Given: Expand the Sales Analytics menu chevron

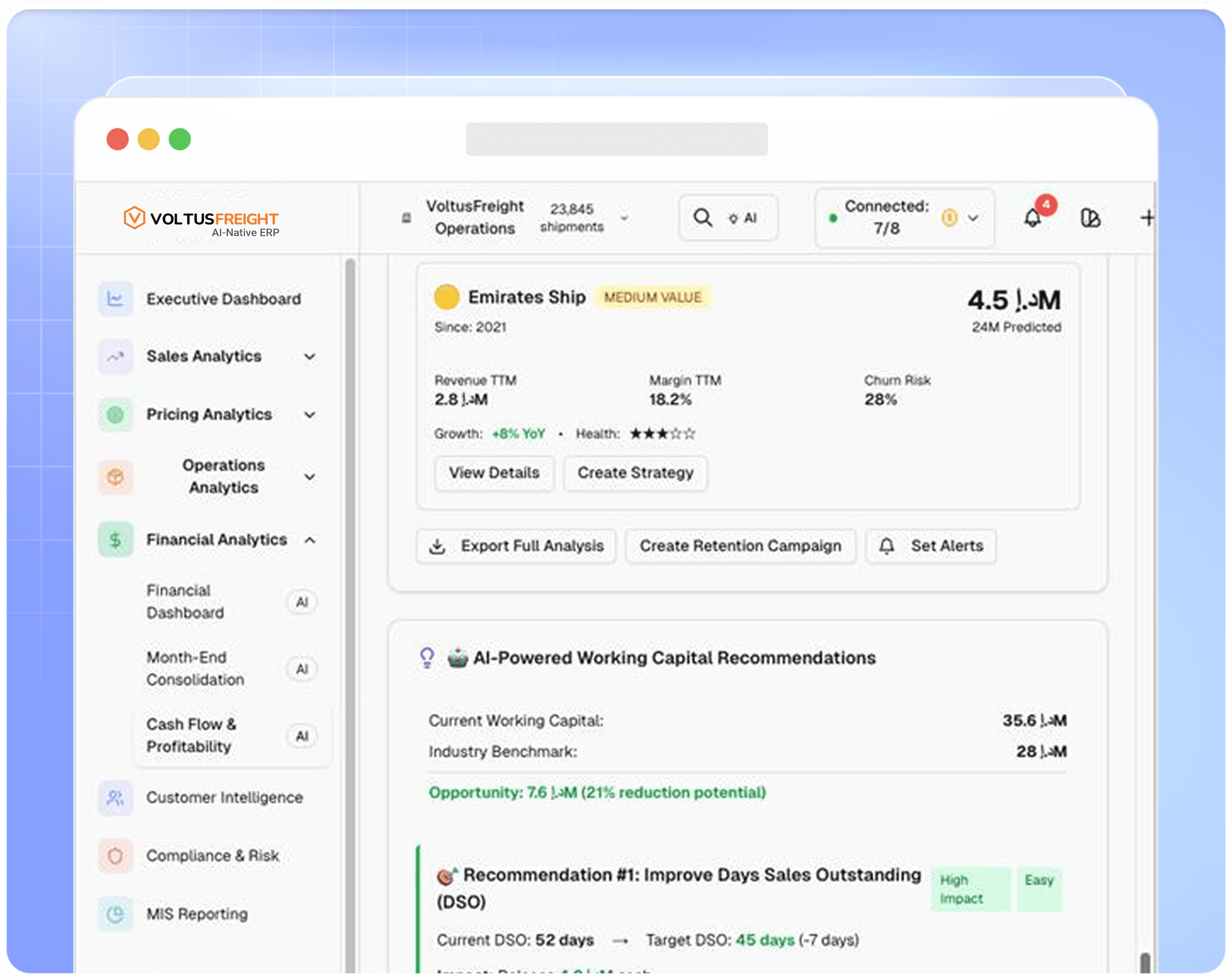Looking at the screenshot, I should pos(310,357).
